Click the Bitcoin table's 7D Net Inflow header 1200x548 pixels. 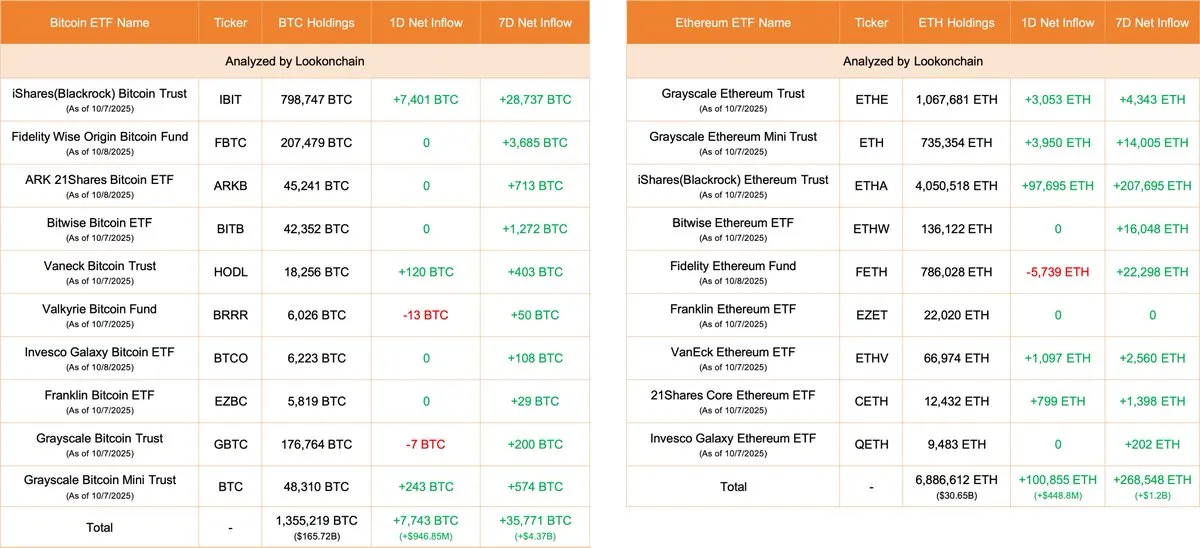(x=536, y=22)
